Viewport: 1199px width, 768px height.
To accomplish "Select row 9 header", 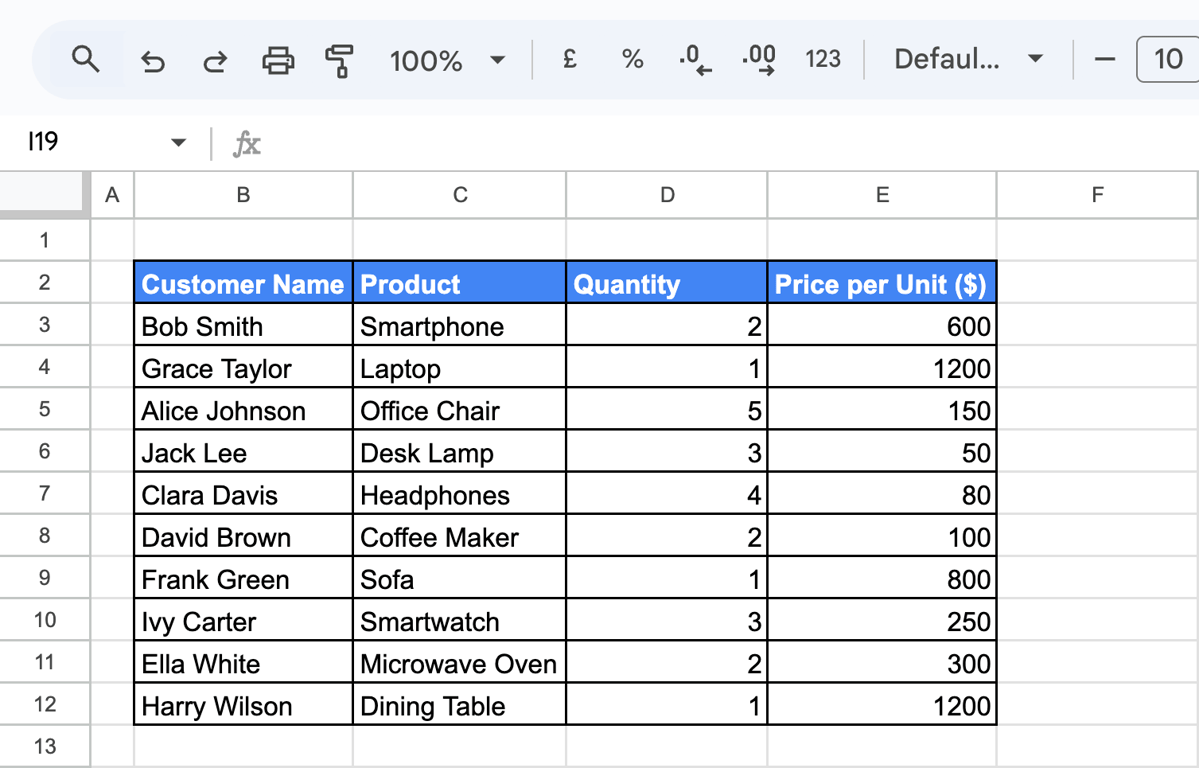I will coord(44,577).
